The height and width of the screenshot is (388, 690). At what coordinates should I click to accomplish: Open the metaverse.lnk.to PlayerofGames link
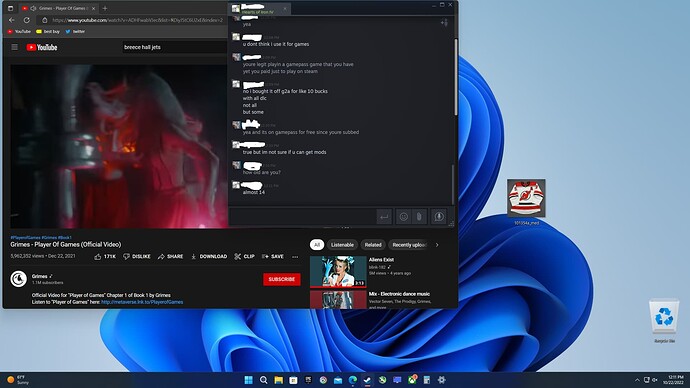[142, 302]
